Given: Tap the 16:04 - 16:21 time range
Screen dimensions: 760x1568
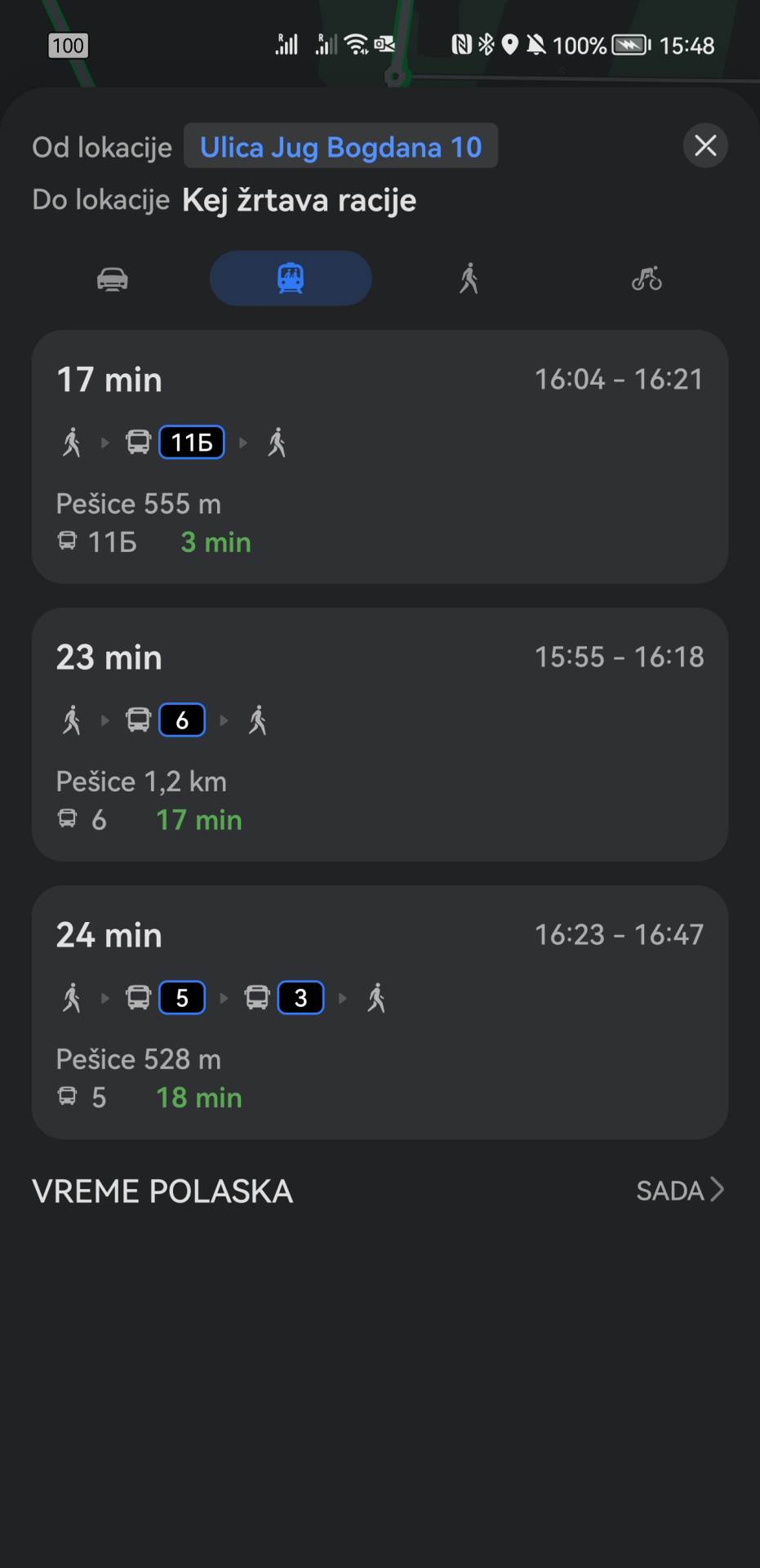Looking at the screenshot, I should point(619,380).
